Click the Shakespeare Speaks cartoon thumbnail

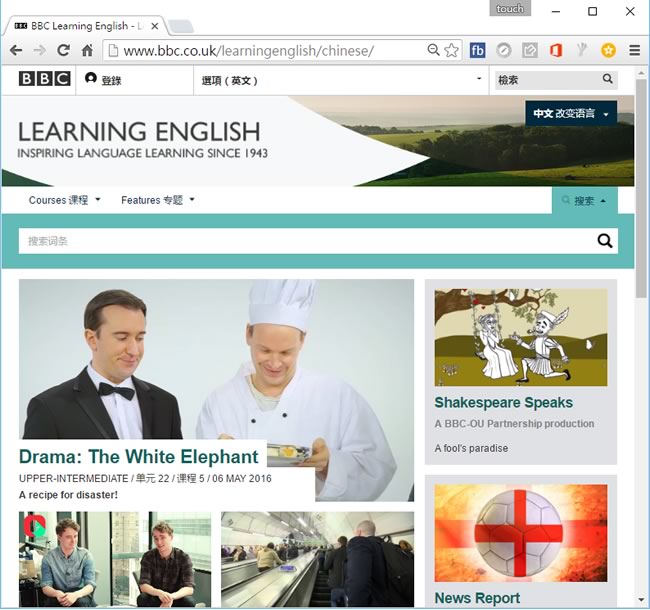(x=520, y=338)
